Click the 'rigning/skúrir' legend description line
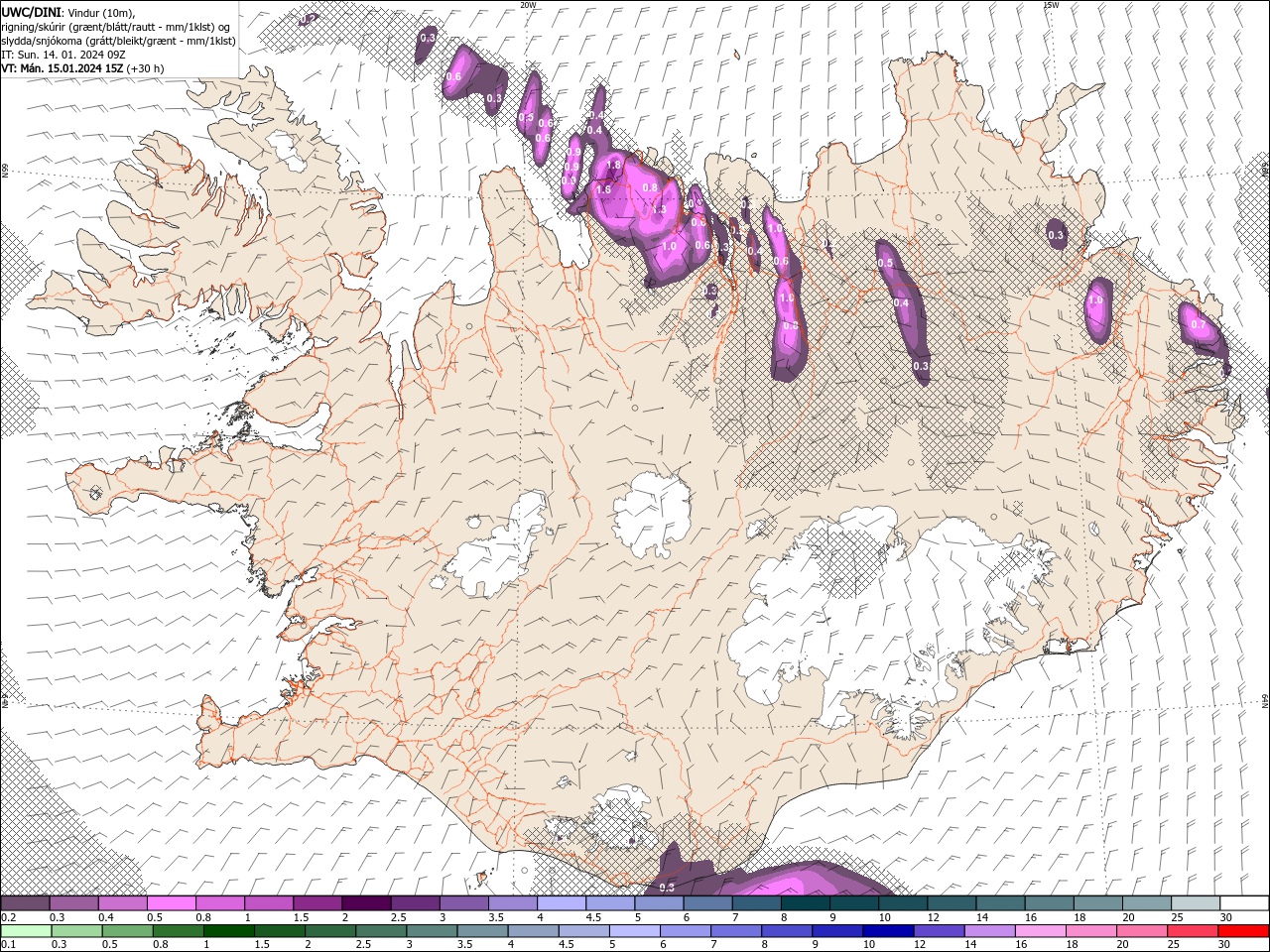The width and height of the screenshot is (1270, 952). (116, 26)
